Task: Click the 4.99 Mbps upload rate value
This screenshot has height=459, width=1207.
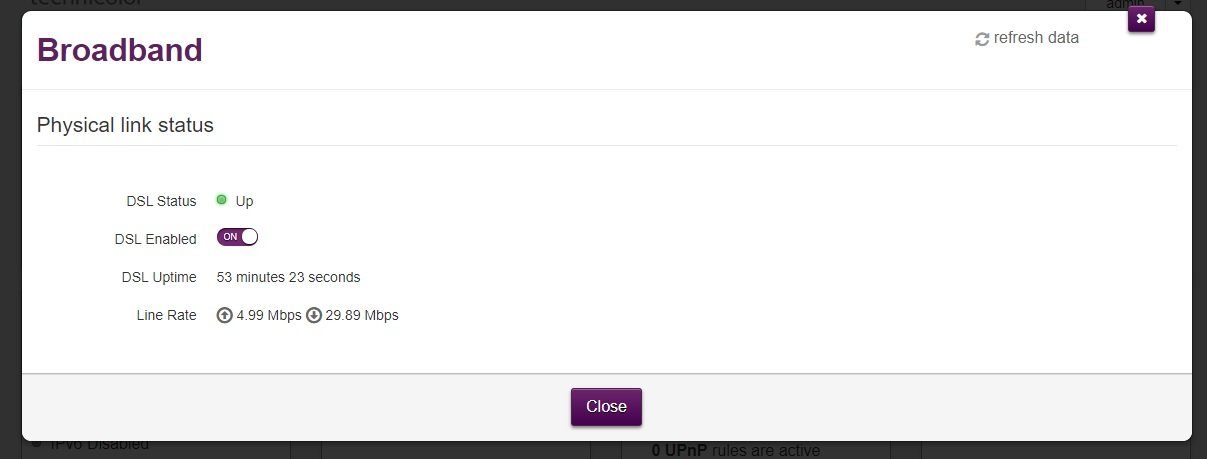Action: [269, 316]
